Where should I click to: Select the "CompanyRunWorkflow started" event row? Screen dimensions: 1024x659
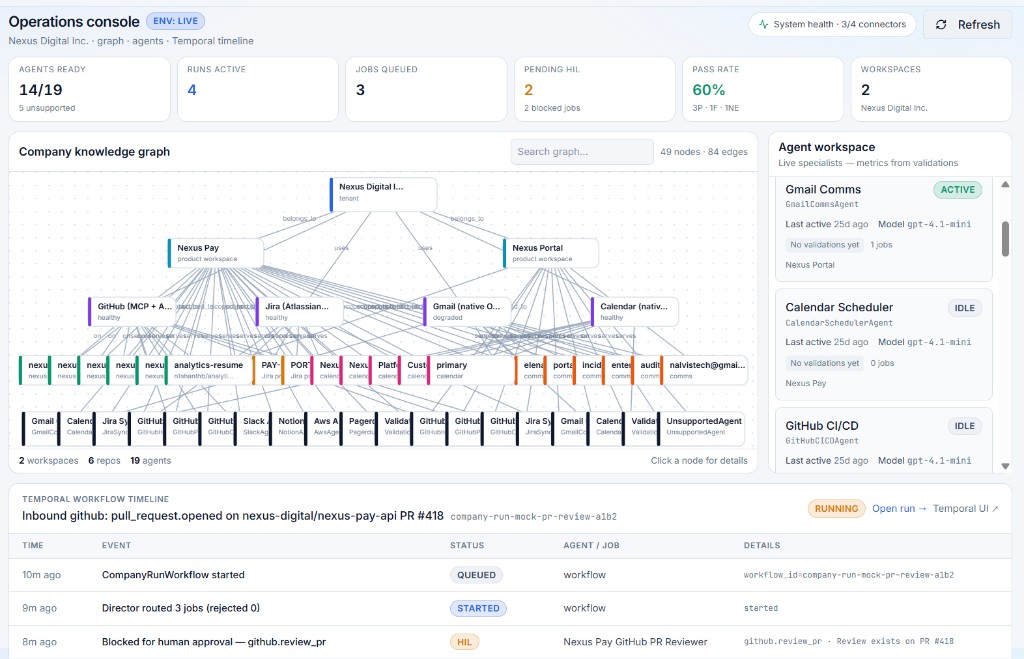pos(510,575)
